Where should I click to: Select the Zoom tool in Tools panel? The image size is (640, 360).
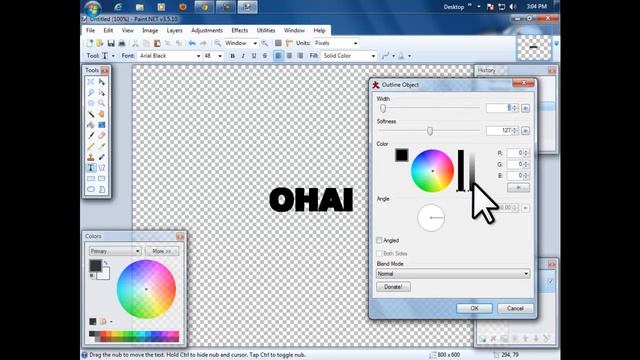[102, 103]
